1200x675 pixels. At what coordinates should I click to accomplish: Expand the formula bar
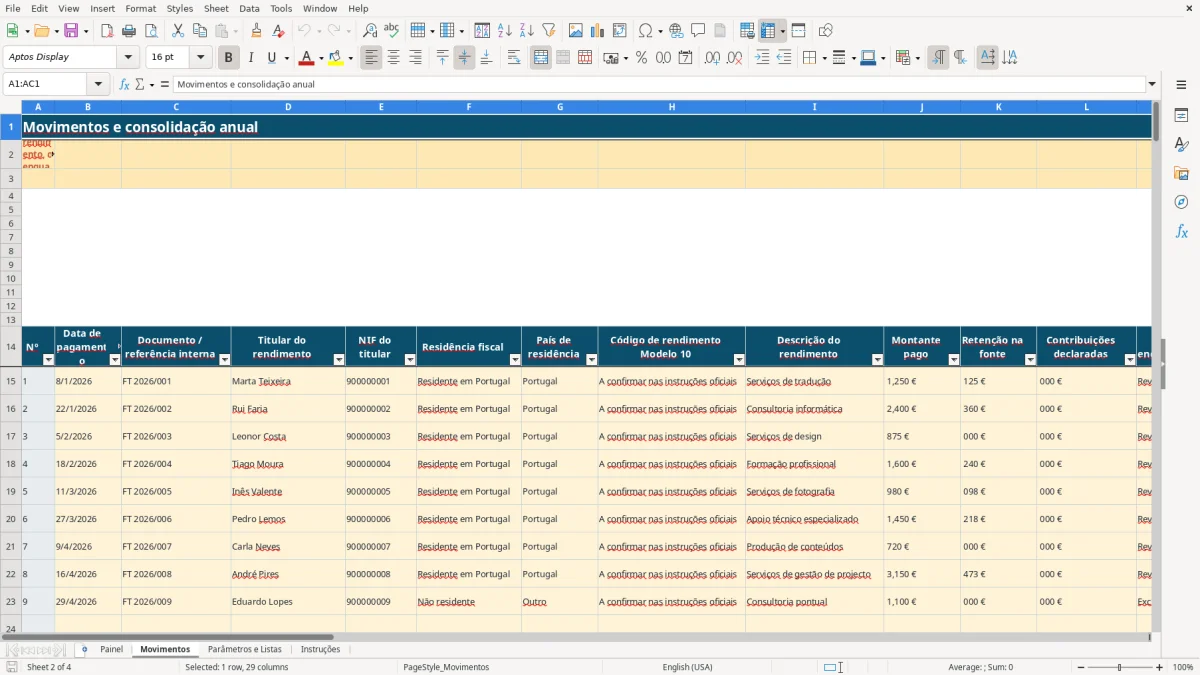[1152, 84]
